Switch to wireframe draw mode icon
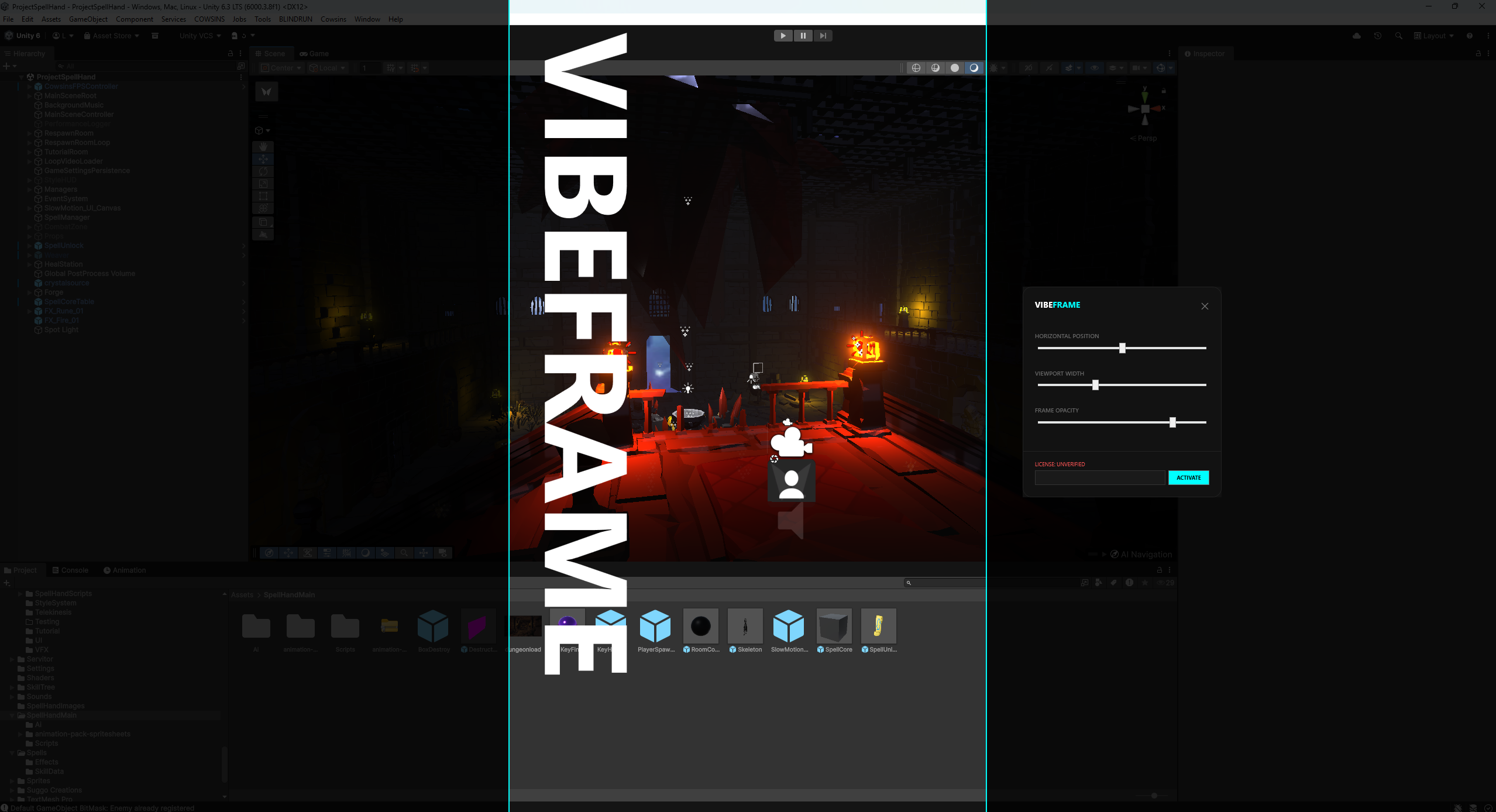Viewport: 1496px width, 812px height. click(x=916, y=68)
